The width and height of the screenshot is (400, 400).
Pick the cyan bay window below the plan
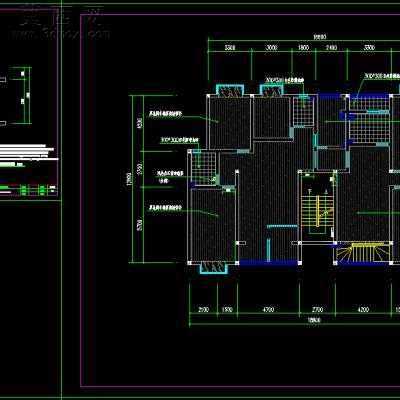pos(214,268)
